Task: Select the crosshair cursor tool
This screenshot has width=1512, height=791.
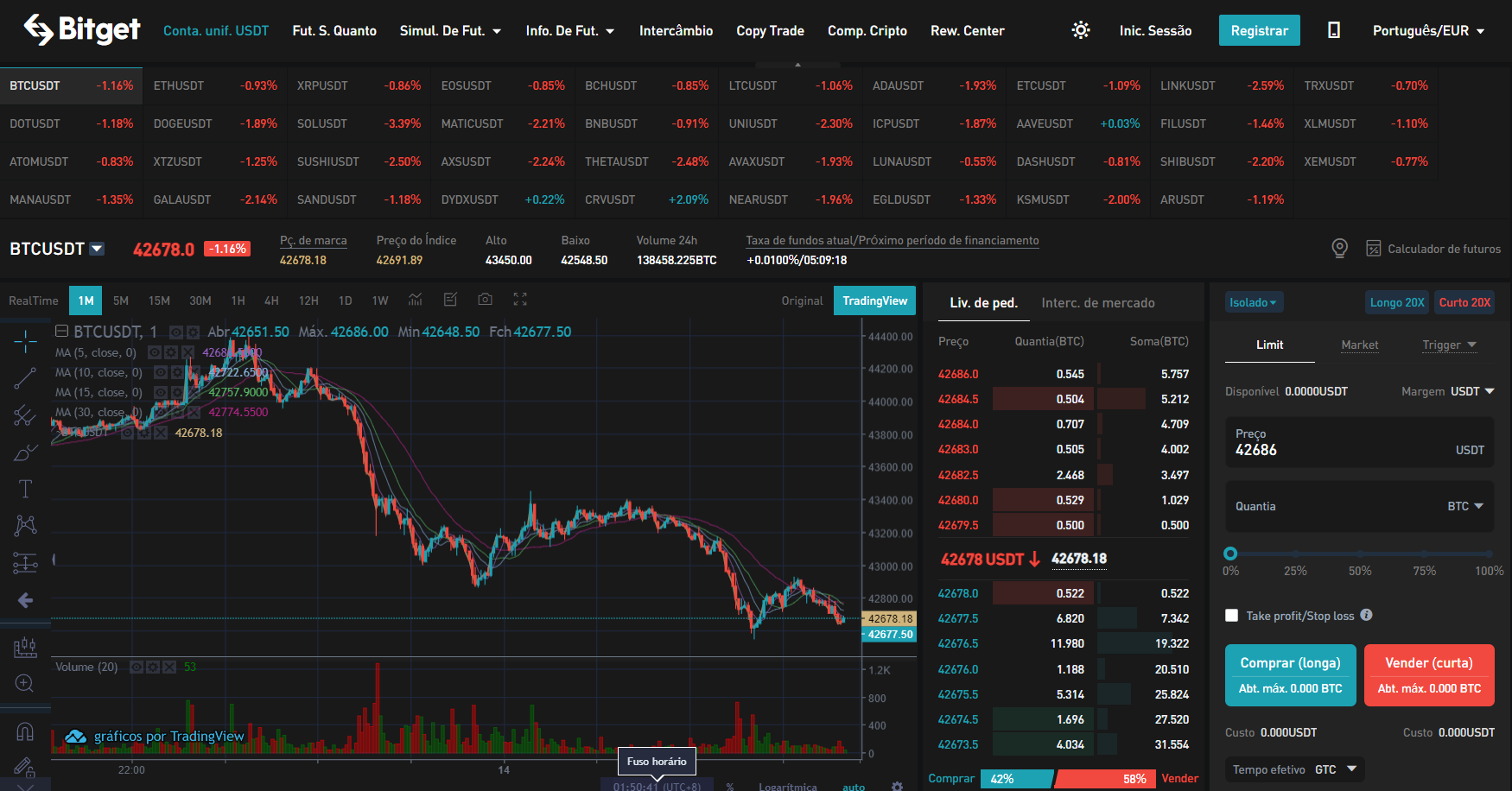Action: (25, 342)
